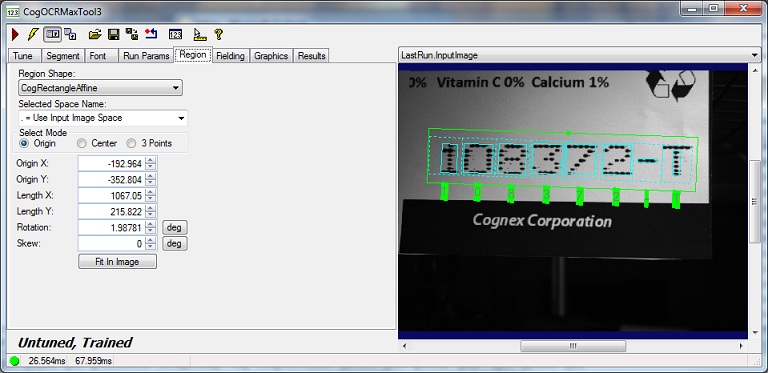The image size is (768, 373).
Task: Toggle Skew units deg button
Action: point(174,243)
